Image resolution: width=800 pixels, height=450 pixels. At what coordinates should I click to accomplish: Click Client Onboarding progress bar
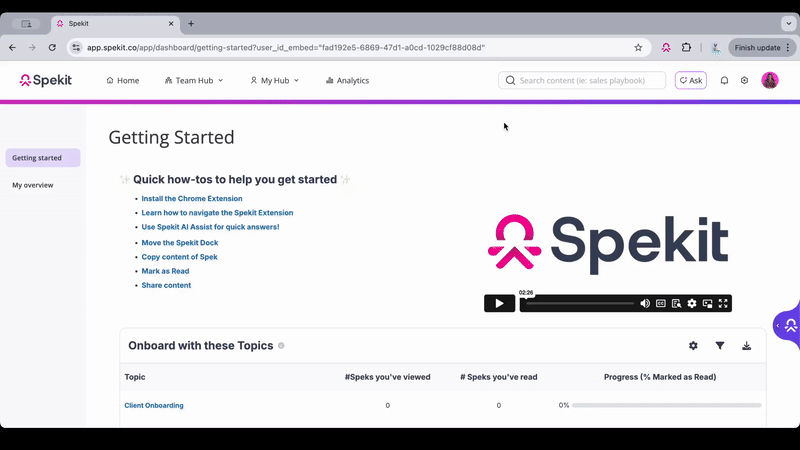(666, 405)
